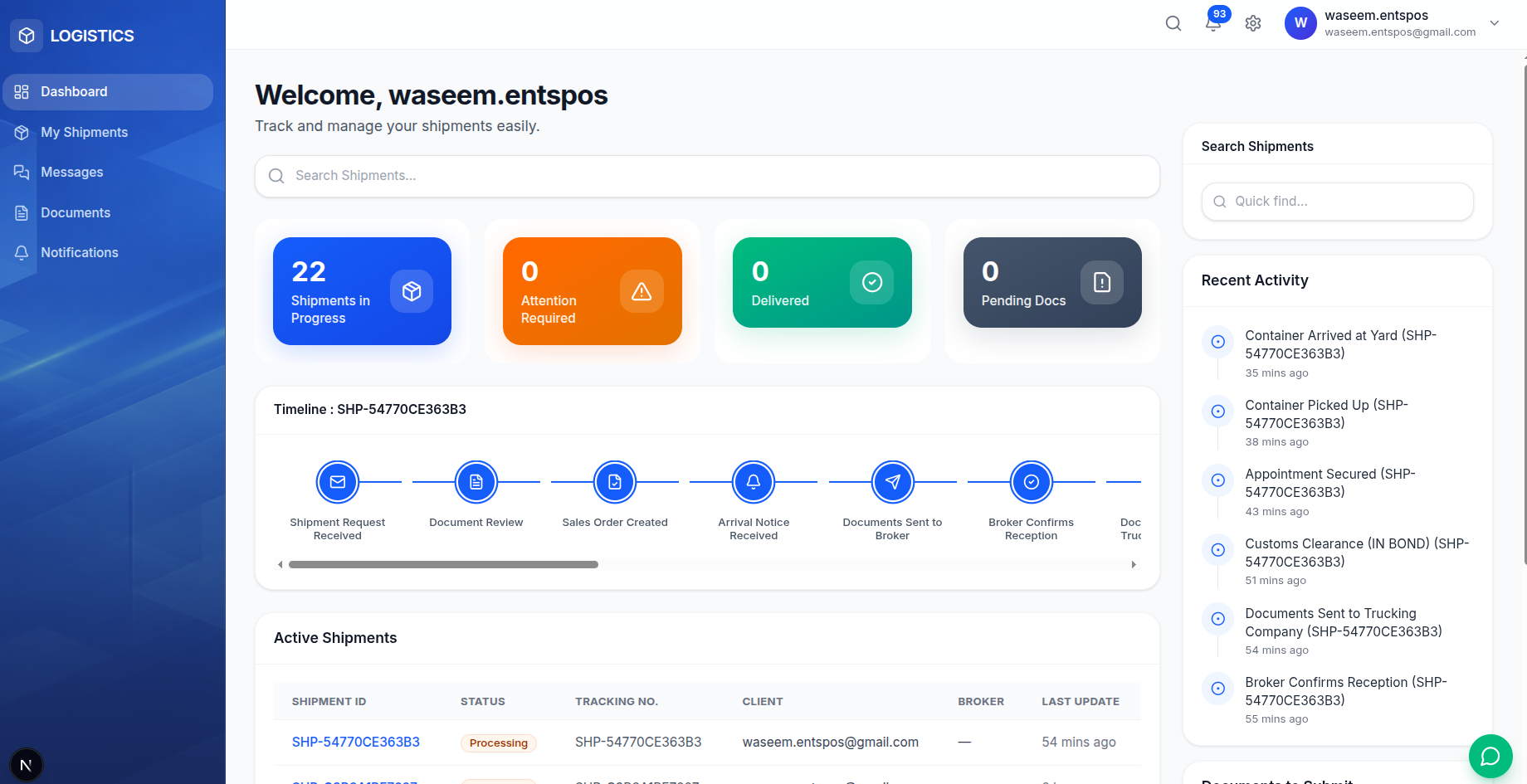Click the BROKER column header
Viewport: 1527px width, 784px height.
[x=981, y=702]
